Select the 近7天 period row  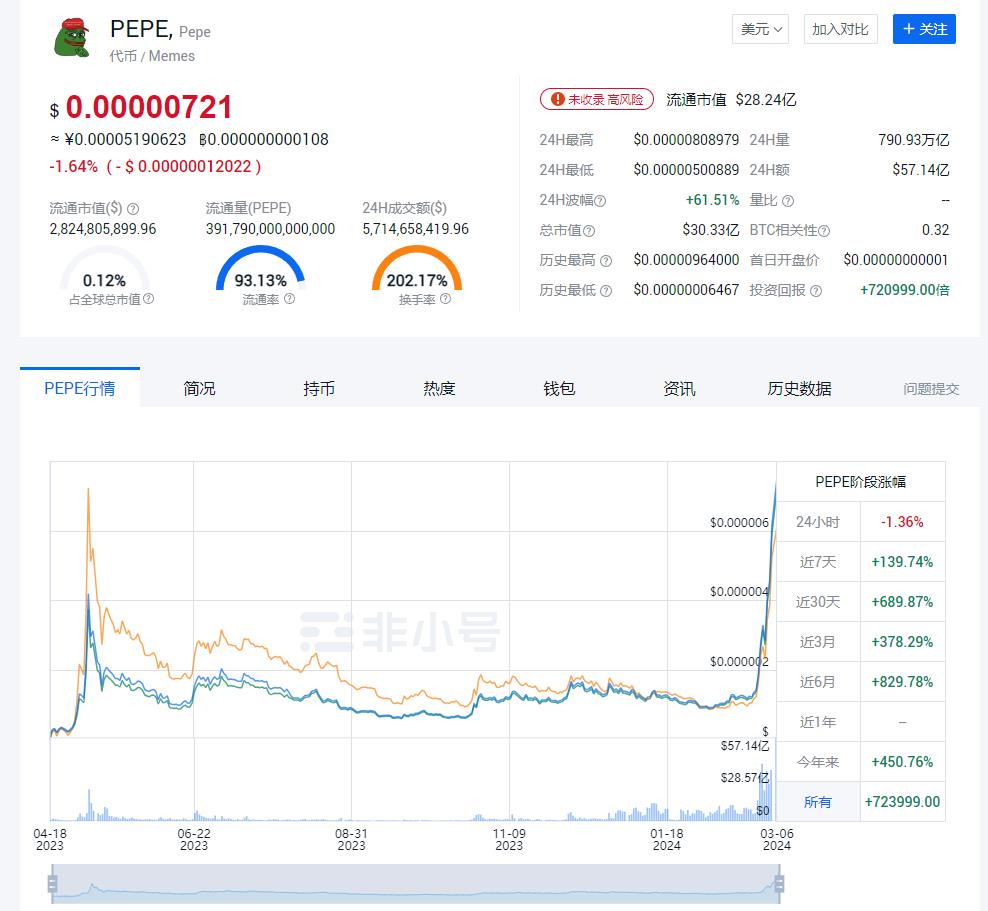tap(861, 561)
